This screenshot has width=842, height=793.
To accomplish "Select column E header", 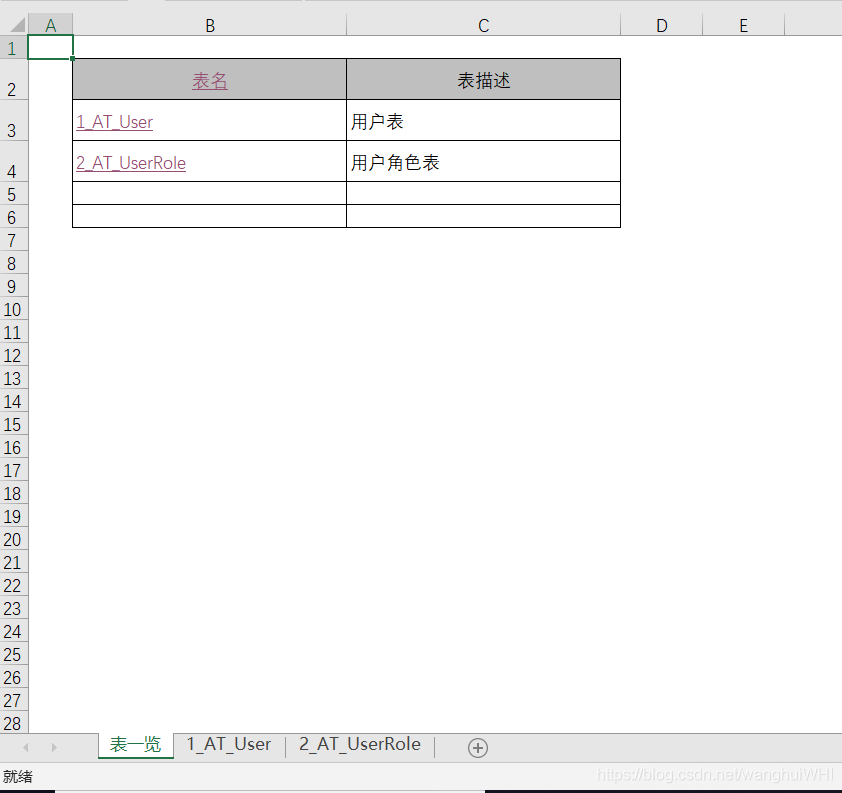I will pyautogui.click(x=744, y=25).
